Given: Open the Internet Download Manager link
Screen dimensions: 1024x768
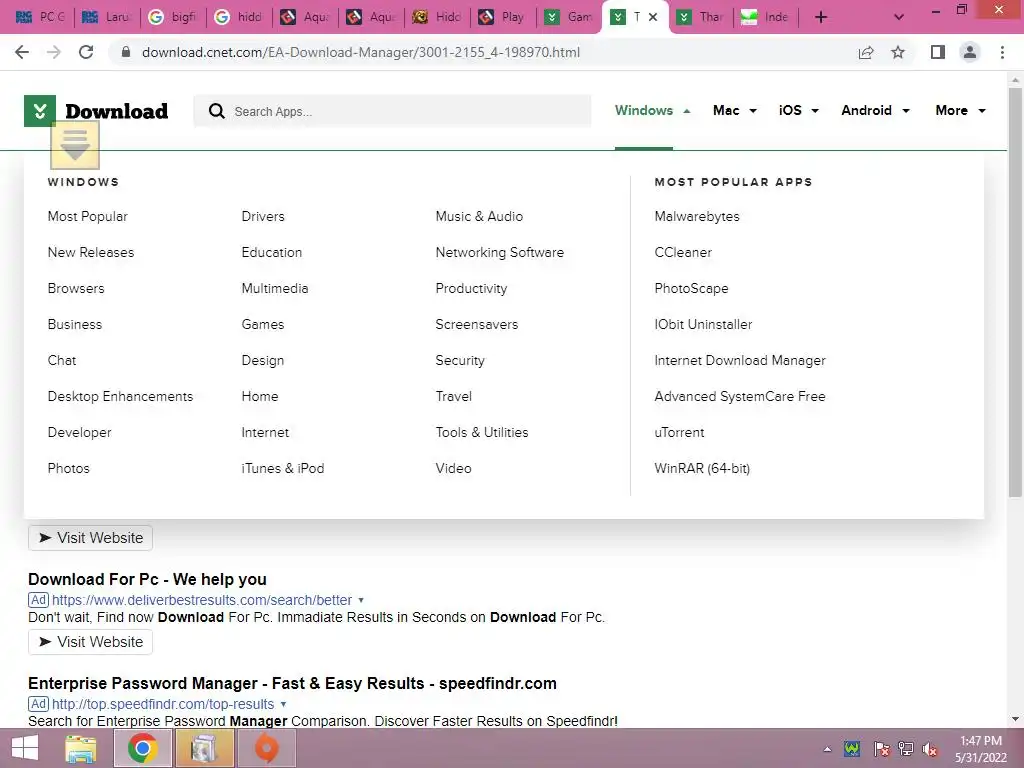Looking at the screenshot, I should 740,360.
